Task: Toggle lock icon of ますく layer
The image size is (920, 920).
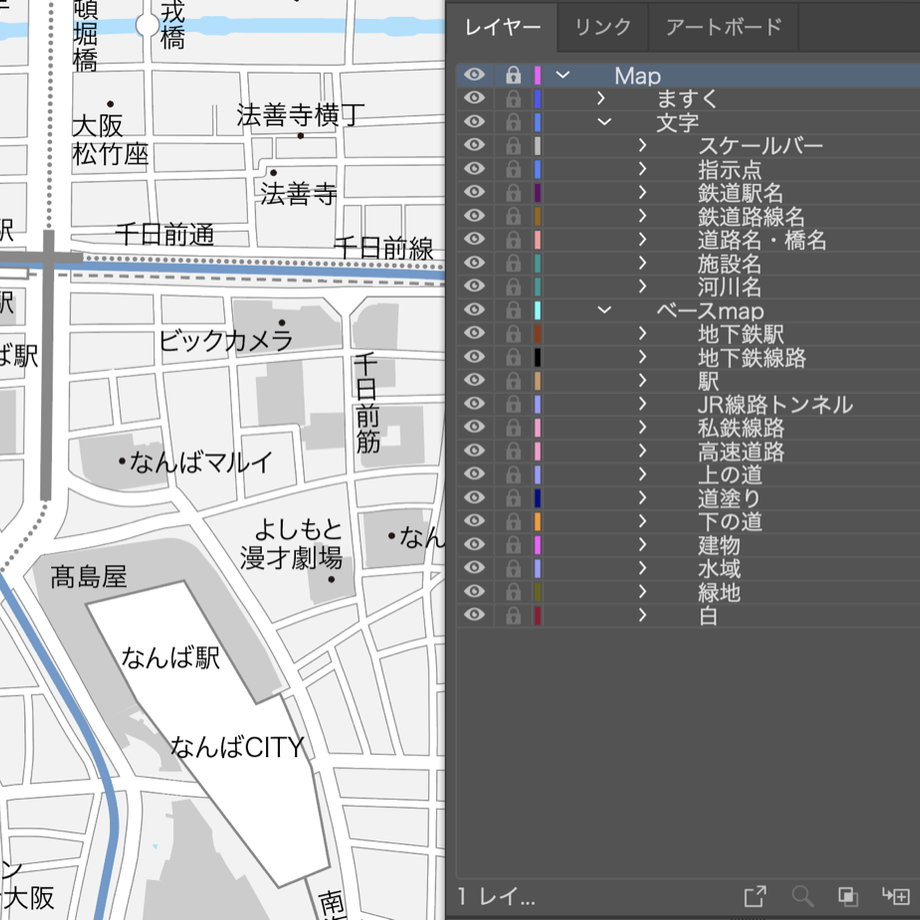Action: (x=513, y=99)
